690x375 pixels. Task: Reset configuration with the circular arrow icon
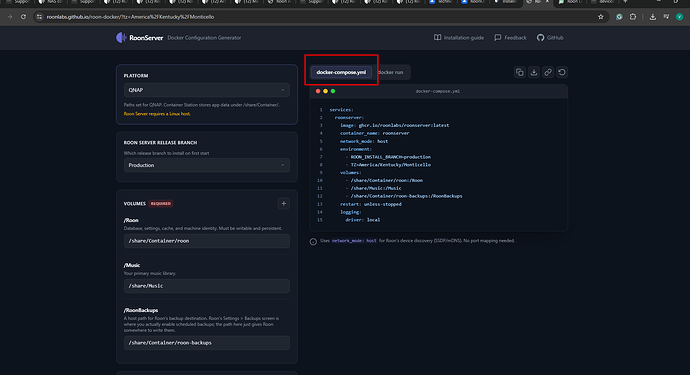(562, 72)
